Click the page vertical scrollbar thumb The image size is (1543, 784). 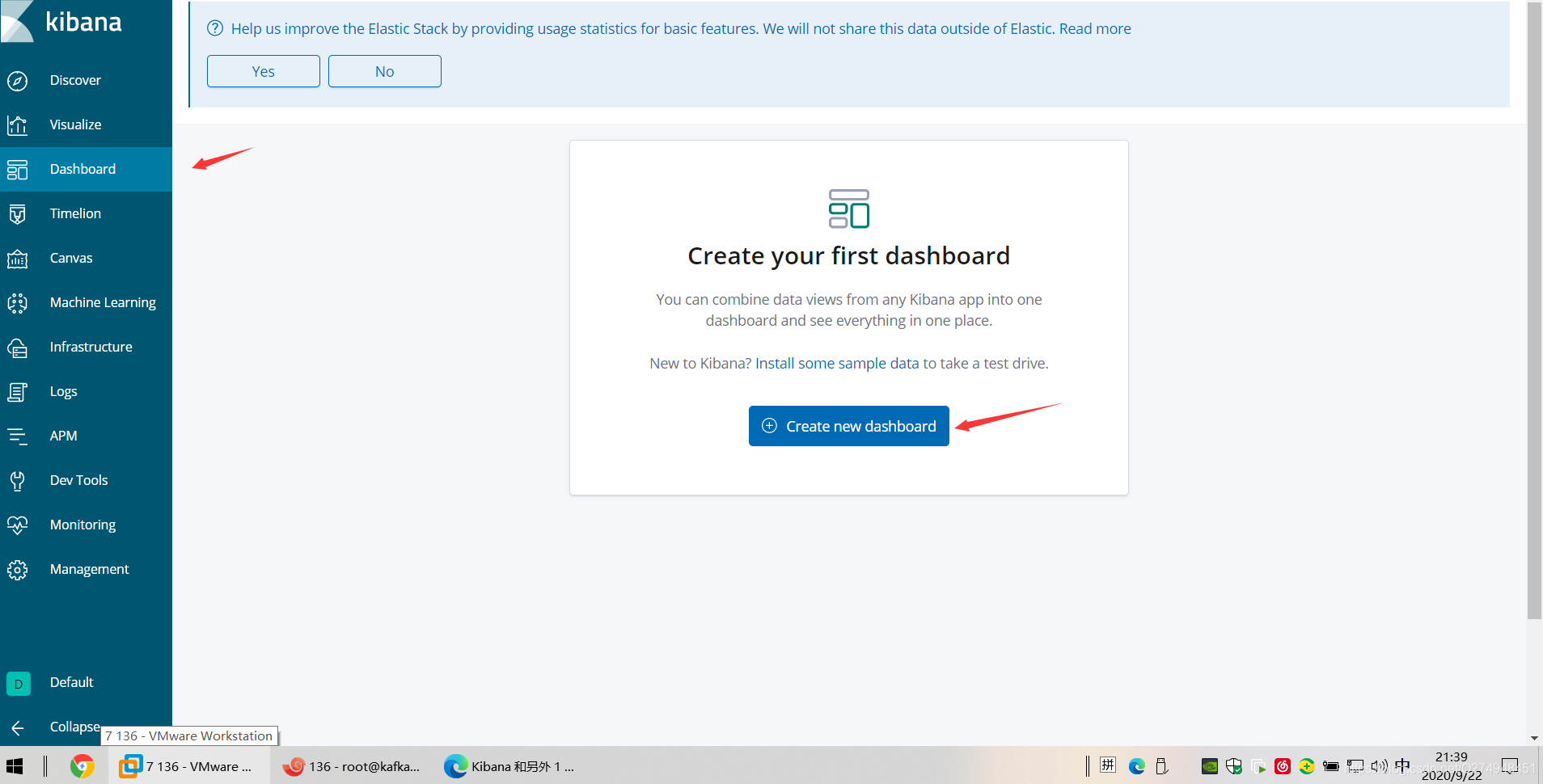click(1534, 310)
